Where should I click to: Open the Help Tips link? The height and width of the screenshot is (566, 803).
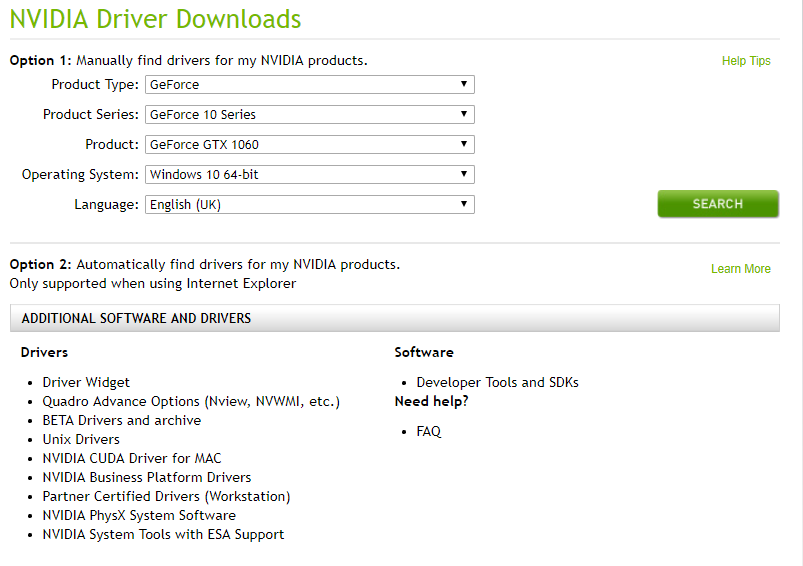746,61
